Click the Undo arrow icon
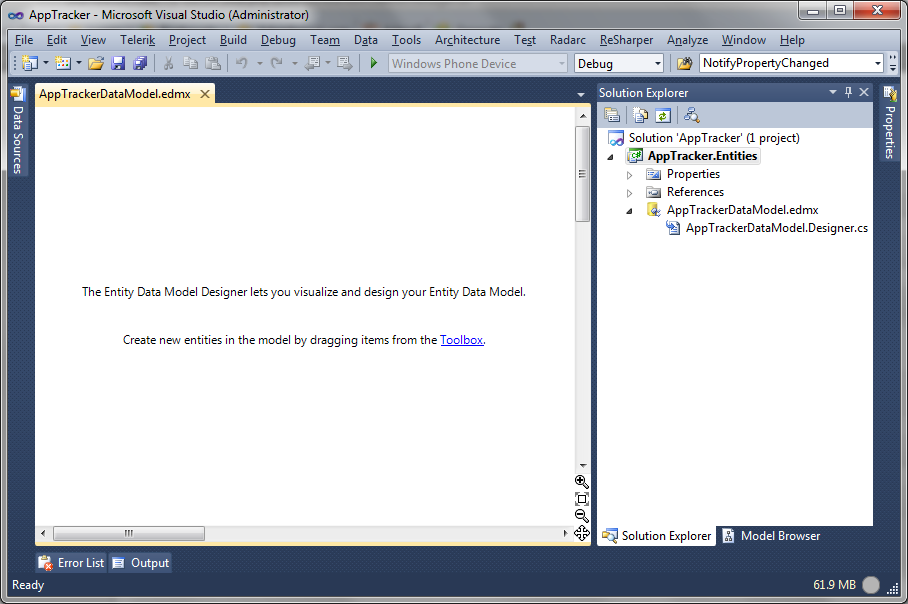 (242, 63)
